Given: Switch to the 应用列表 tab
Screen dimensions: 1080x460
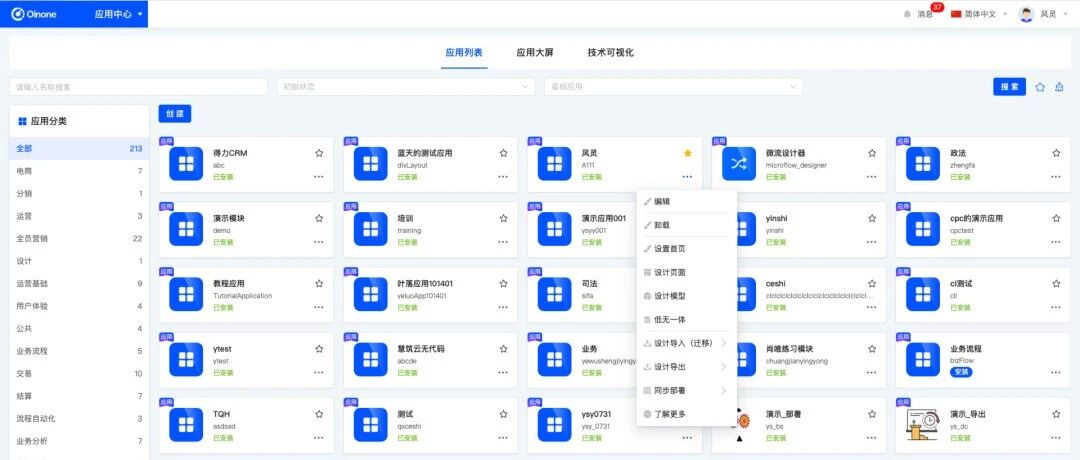Looking at the screenshot, I should pos(464,52).
